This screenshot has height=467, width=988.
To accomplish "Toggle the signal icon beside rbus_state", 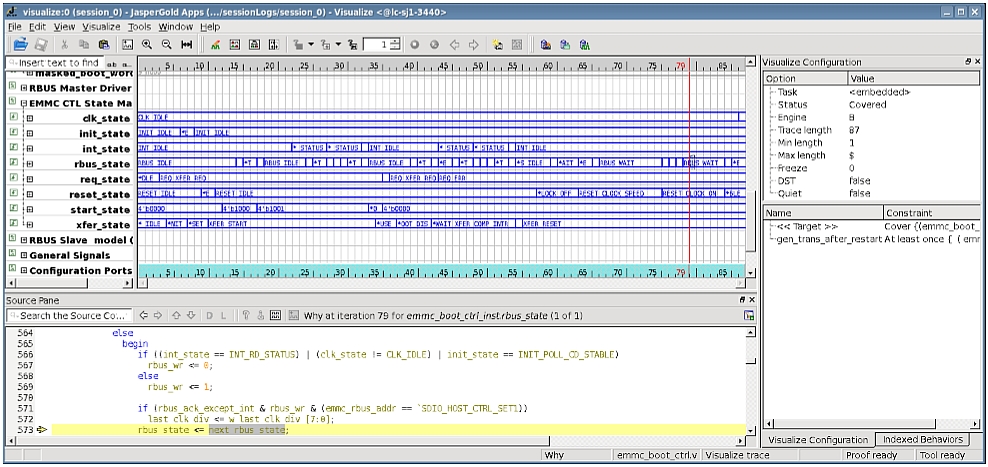I will click(x=13, y=163).
